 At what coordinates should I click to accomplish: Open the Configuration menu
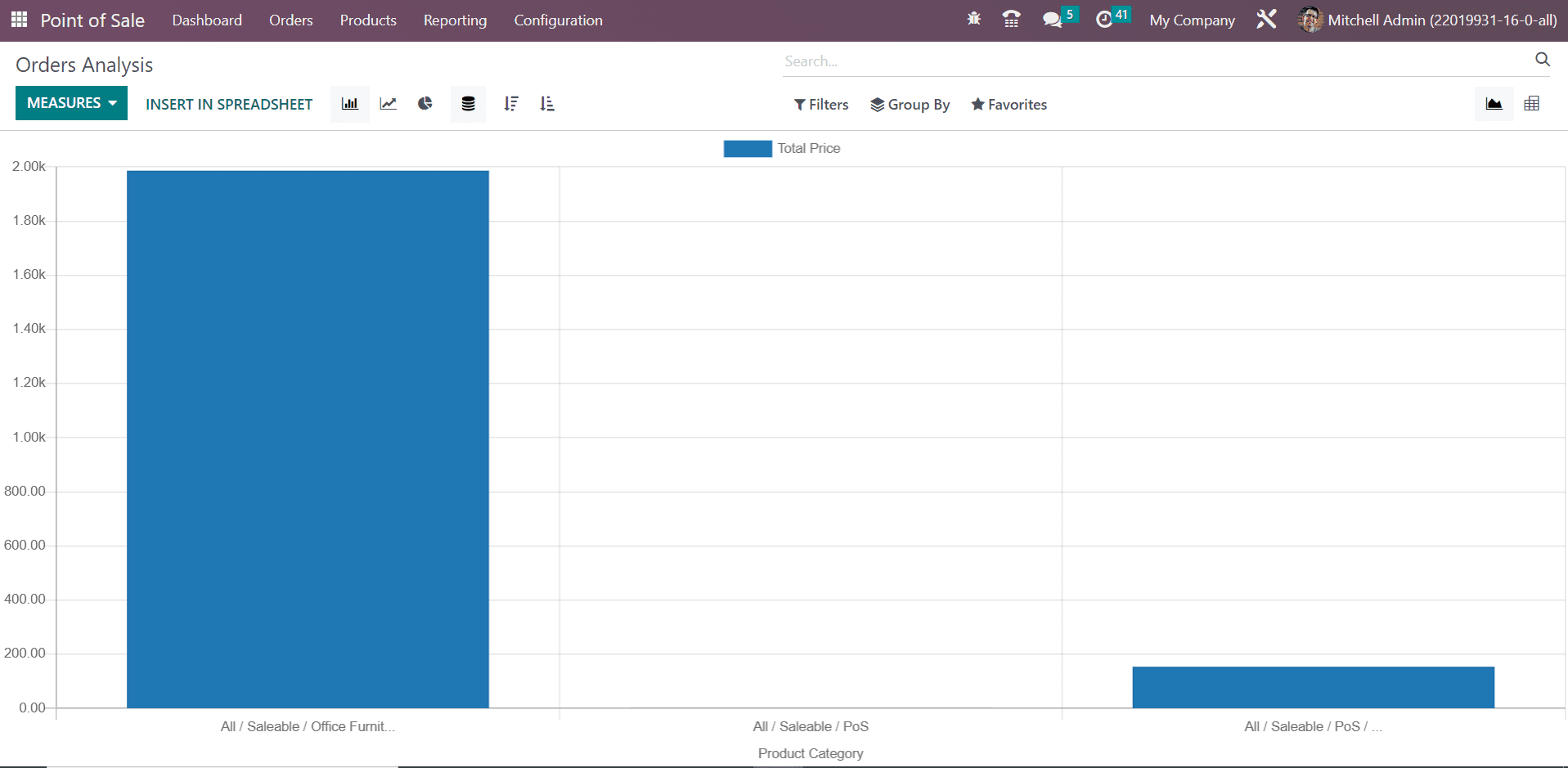click(558, 20)
